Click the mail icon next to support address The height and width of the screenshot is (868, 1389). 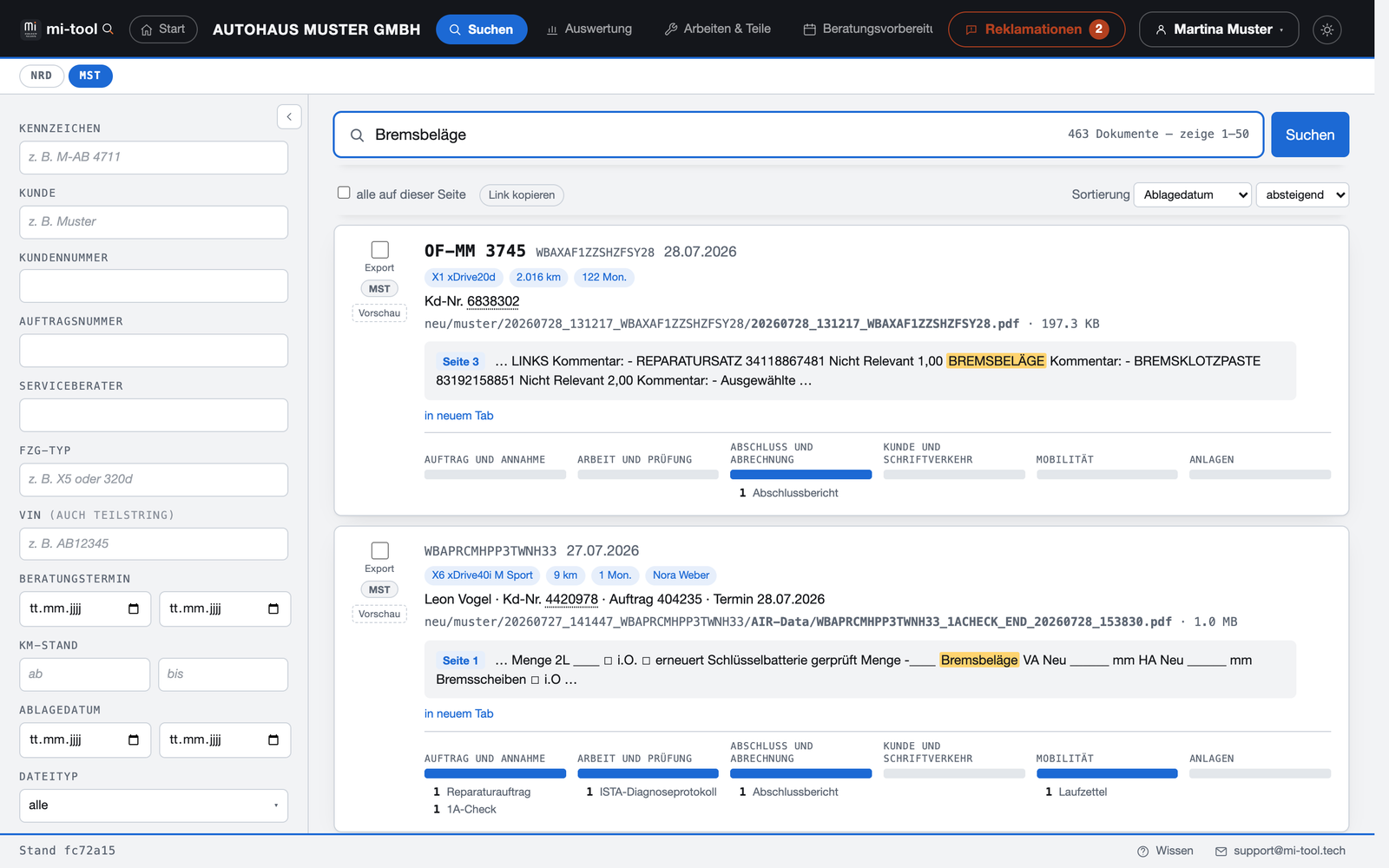pos(1221,852)
